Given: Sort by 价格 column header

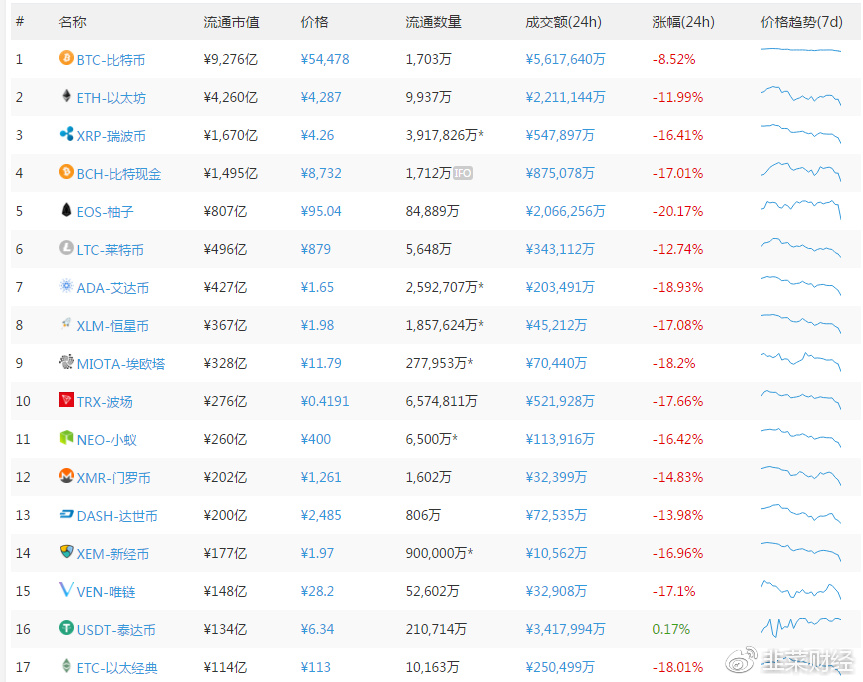Looking at the screenshot, I should pyautogui.click(x=314, y=22).
